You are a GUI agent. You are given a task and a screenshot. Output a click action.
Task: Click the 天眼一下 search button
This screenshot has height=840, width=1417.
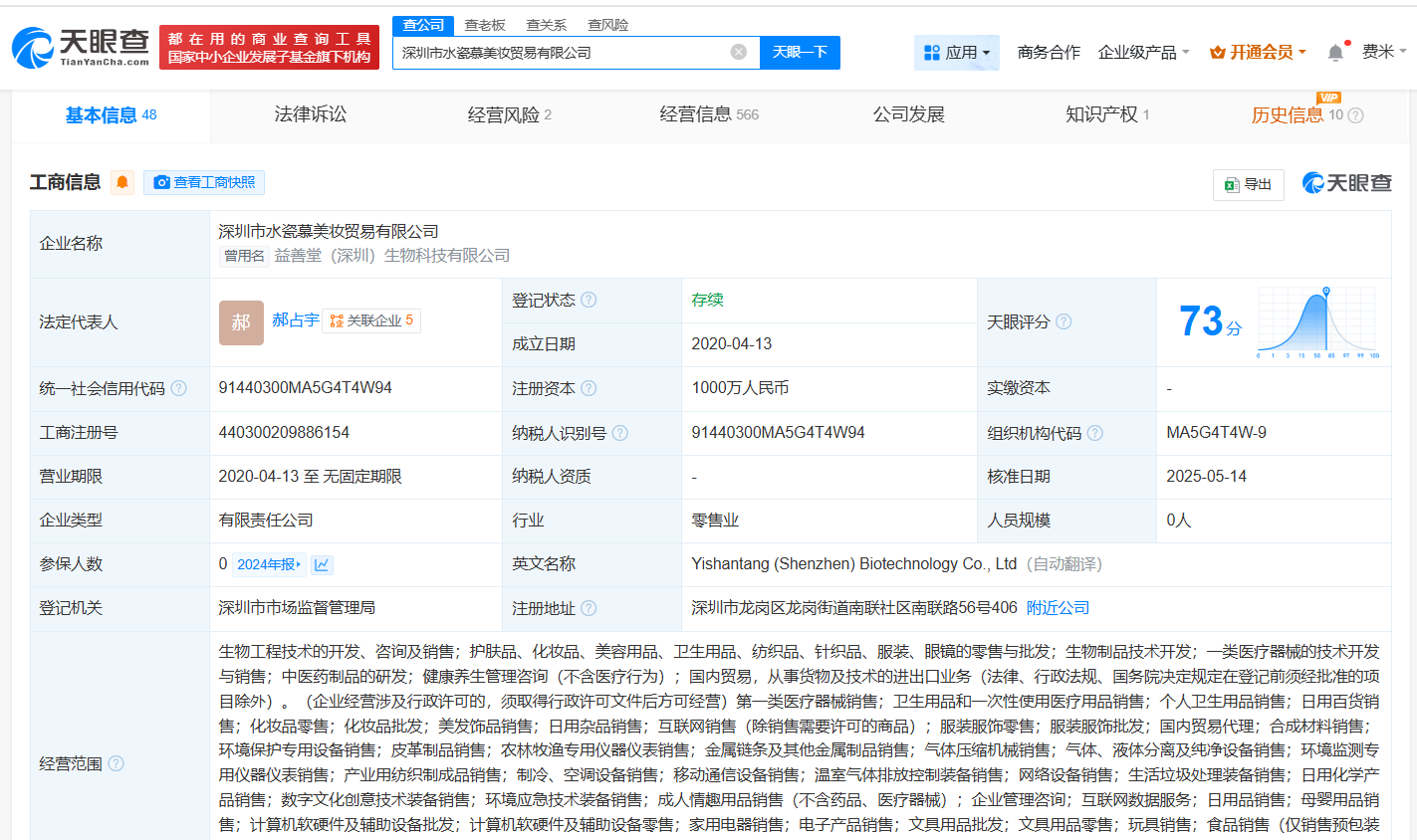[x=800, y=53]
